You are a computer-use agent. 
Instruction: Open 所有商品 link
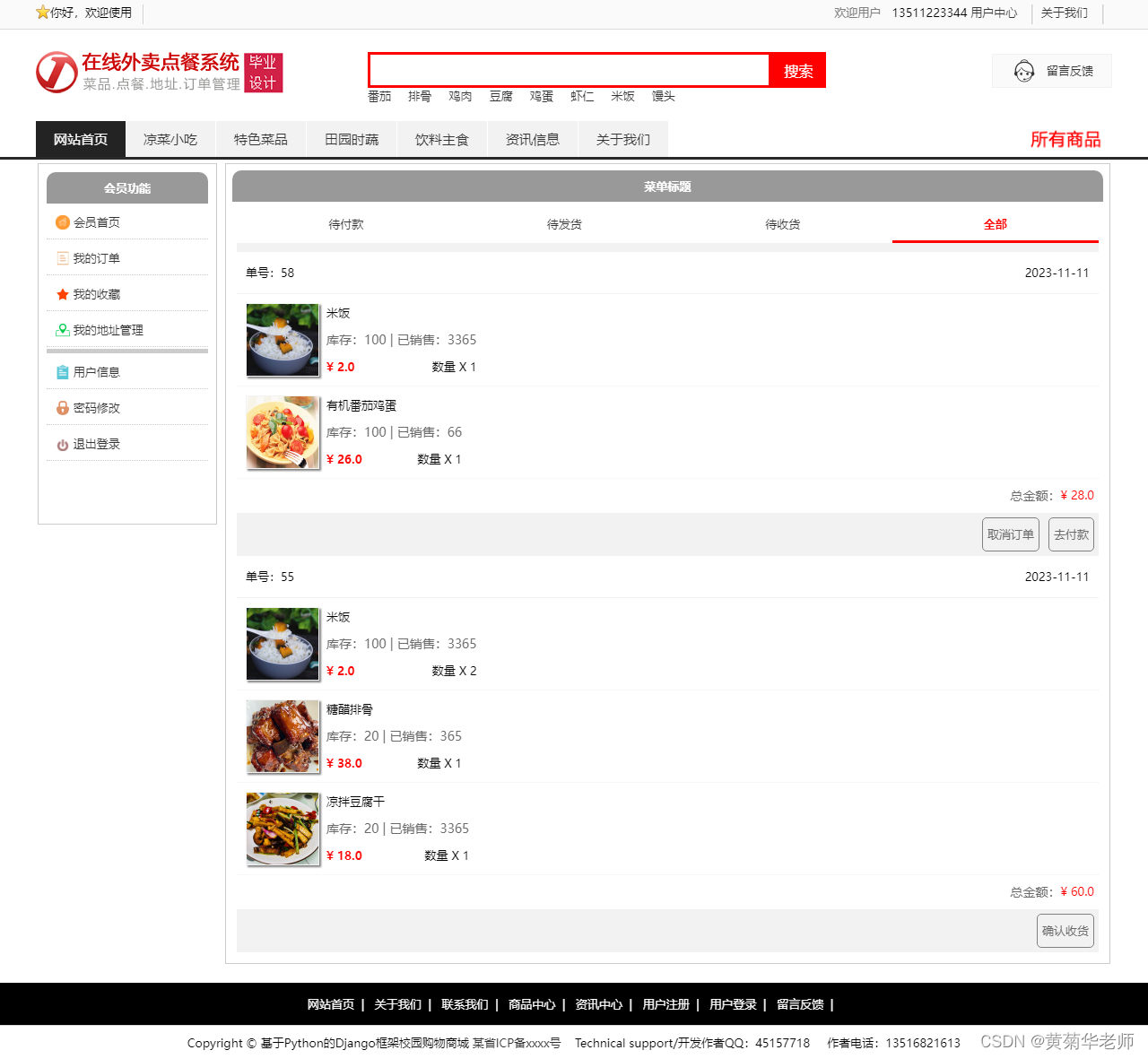1065,139
